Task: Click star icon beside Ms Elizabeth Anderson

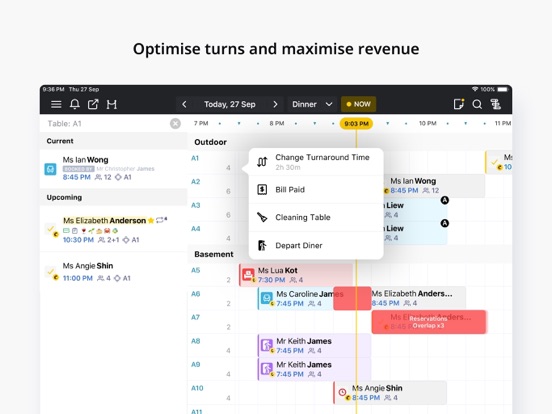Action: [151, 220]
